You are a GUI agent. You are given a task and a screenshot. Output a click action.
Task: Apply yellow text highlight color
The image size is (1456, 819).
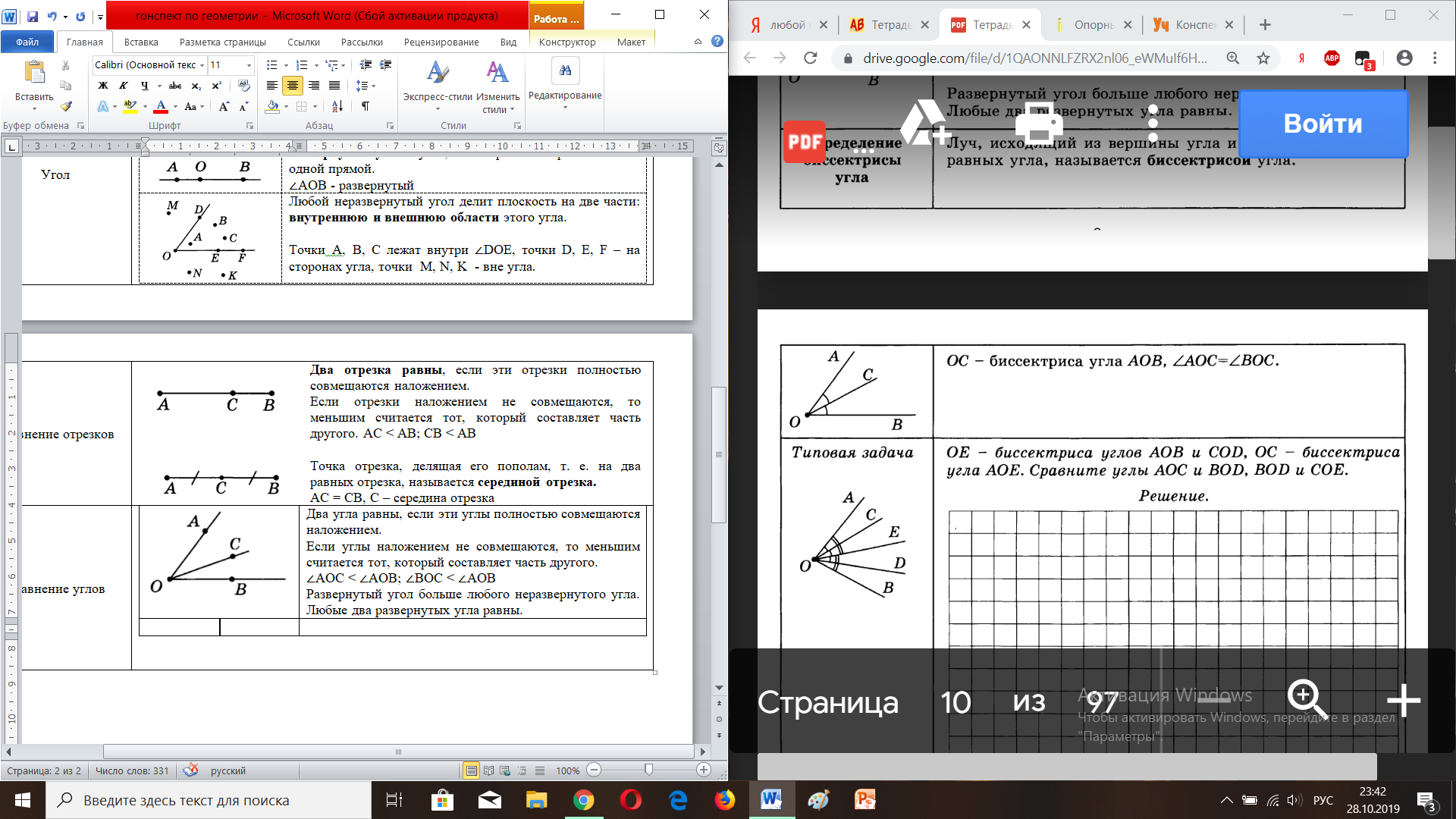pyautogui.click(x=130, y=107)
